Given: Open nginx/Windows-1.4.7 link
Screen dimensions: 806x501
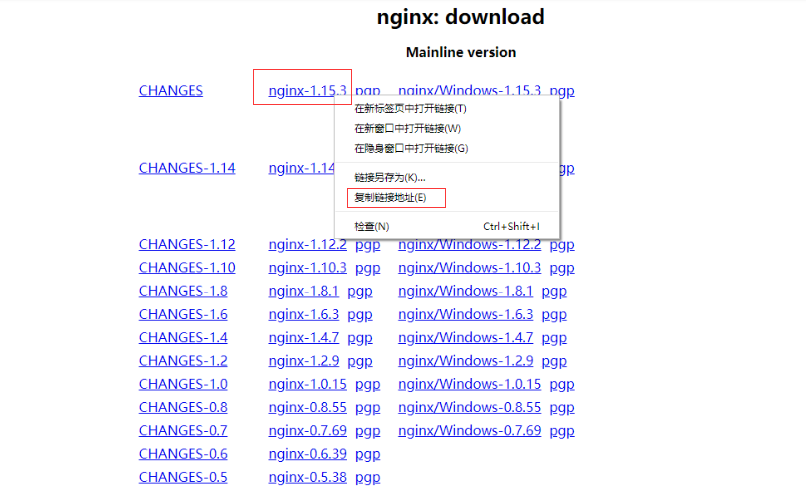Looking at the screenshot, I should [x=465, y=337].
